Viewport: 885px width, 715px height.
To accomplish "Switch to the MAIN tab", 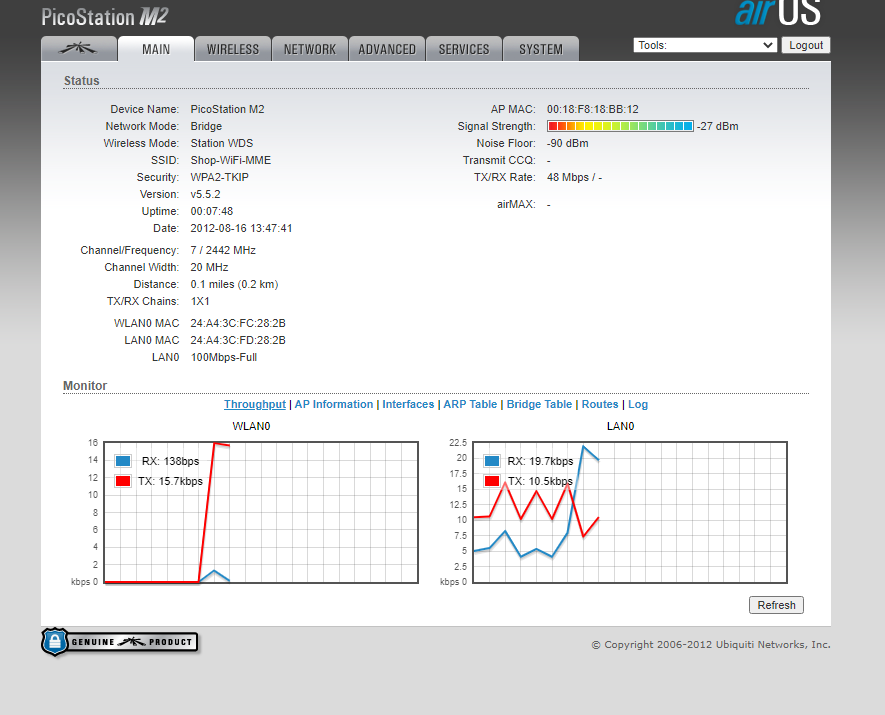I will coord(156,49).
